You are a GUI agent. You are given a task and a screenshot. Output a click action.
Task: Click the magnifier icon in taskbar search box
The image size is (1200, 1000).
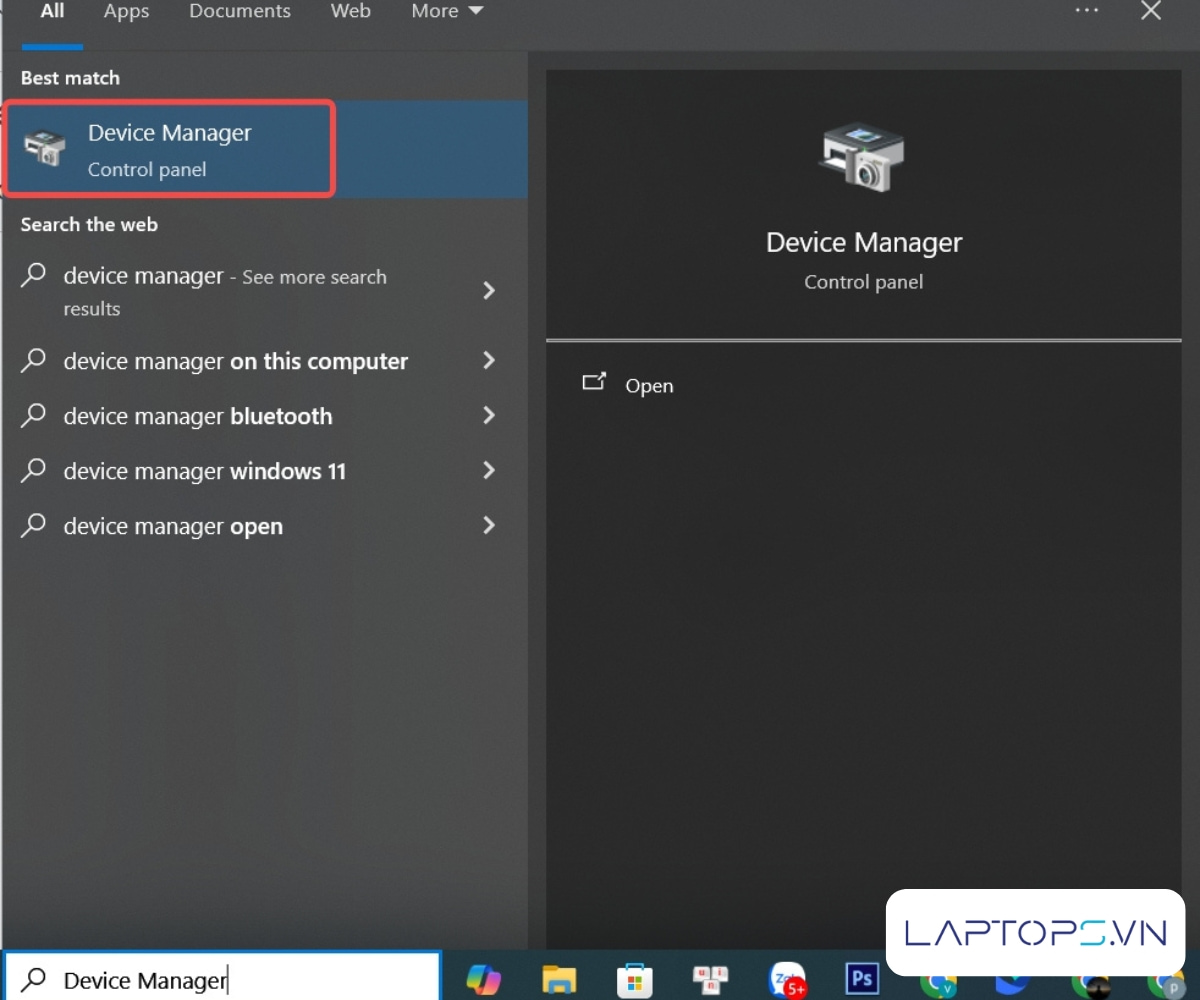click(x=34, y=979)
